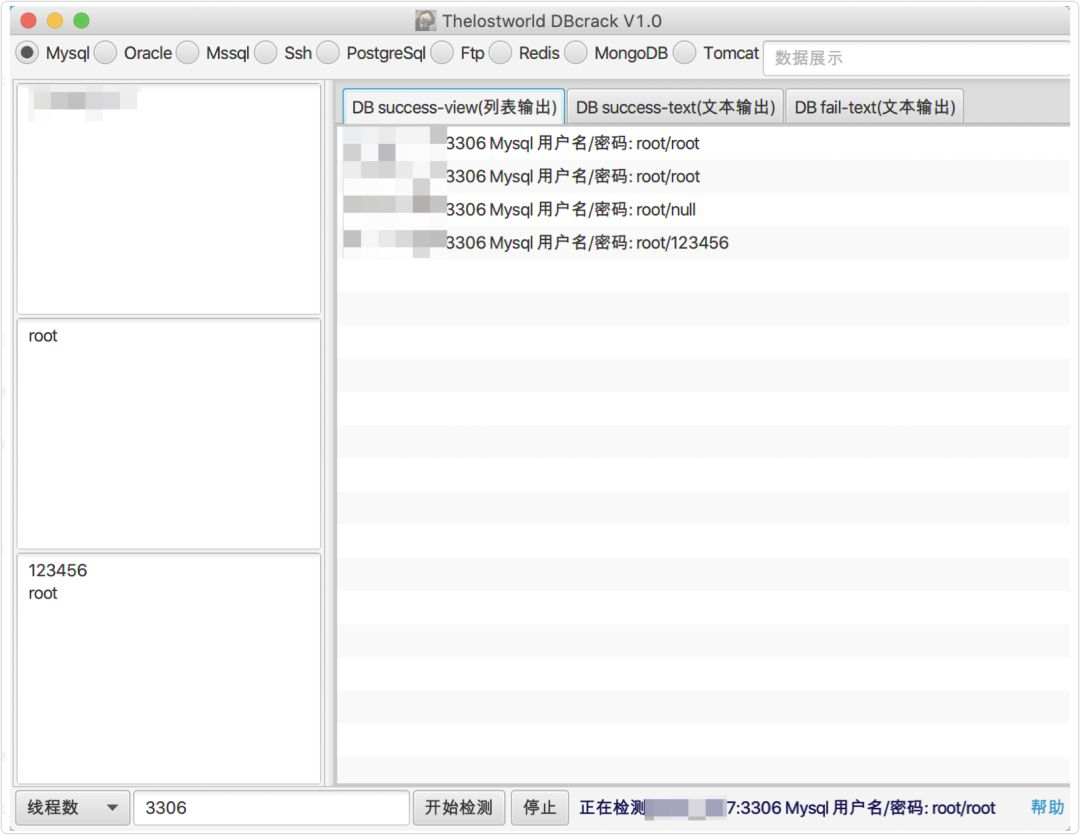The height and width of the screenshot is (835, 1080).
Task: Click the 开始检测 start button
Action: tap(459, 807)
